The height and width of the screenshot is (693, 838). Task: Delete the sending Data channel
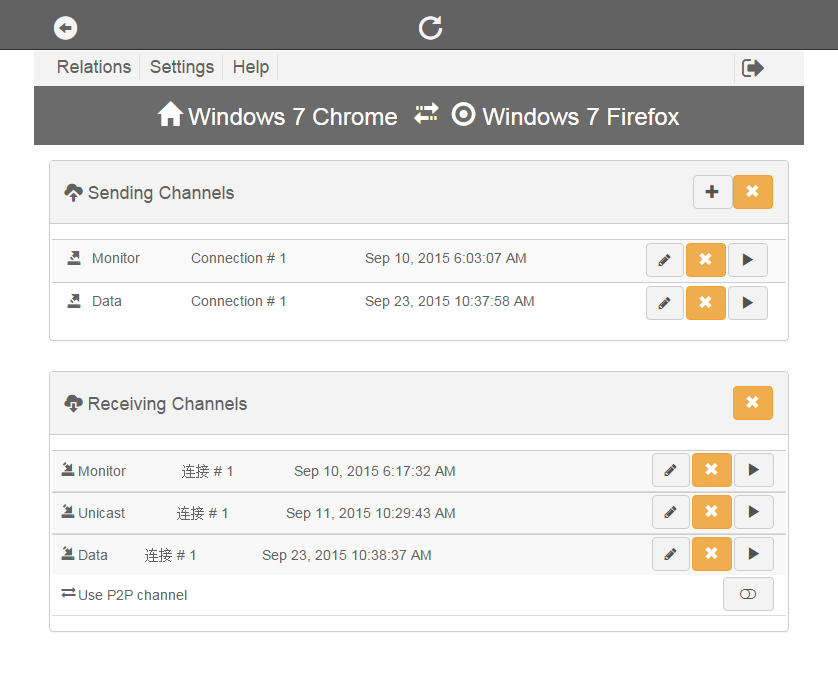pyautogui.click(x=705, y=303)
